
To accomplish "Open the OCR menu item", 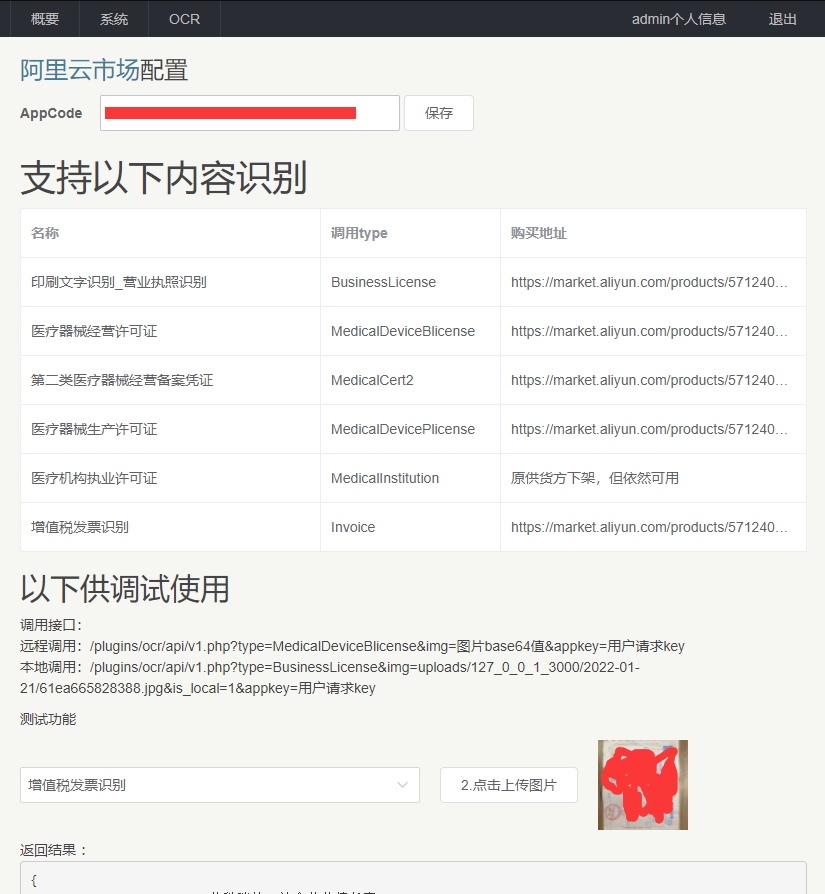I will click(x=184, y=19).
